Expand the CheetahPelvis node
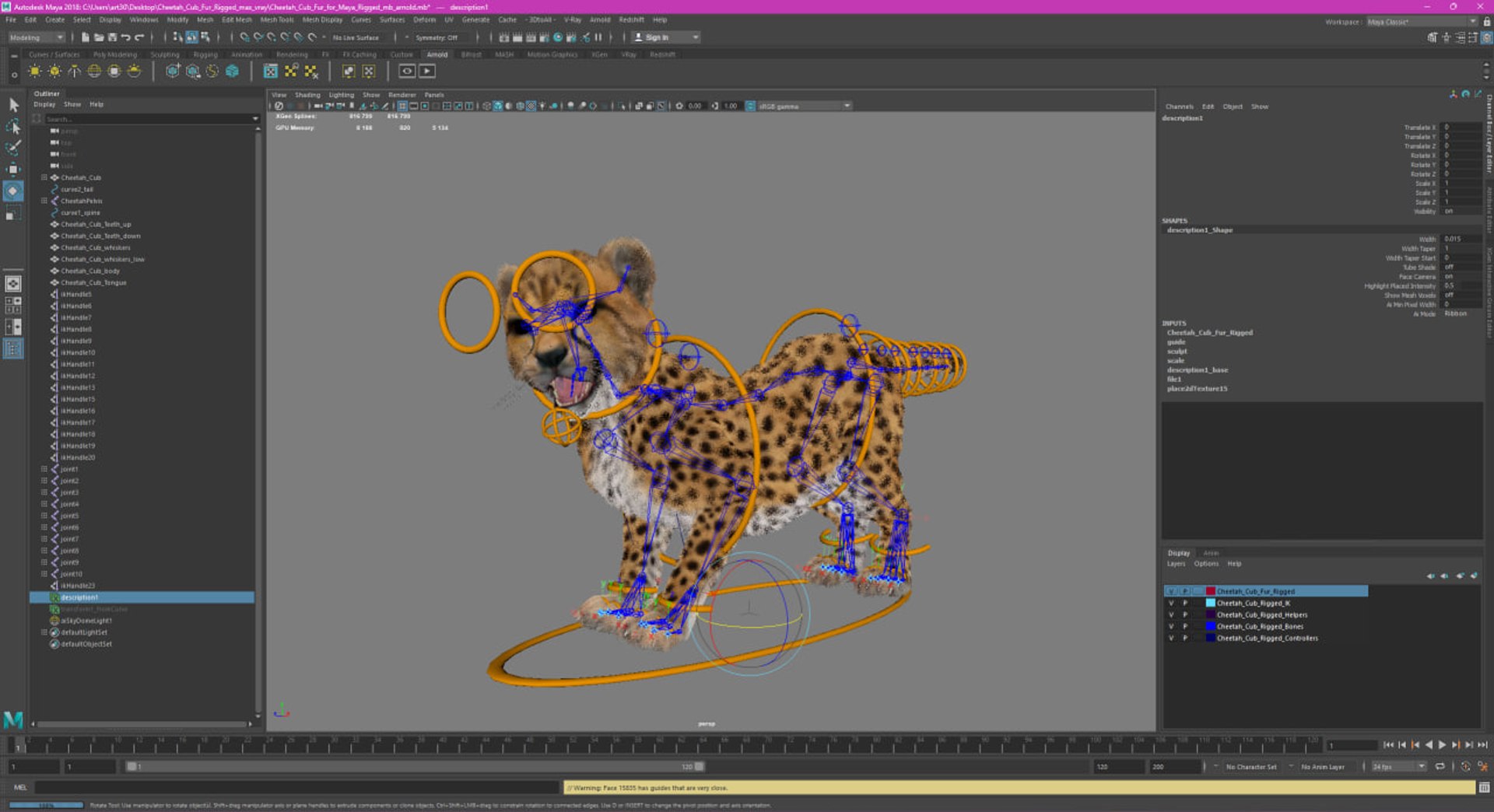The width and height of the screenshot is (1494, 812). (x=44, y=201)
